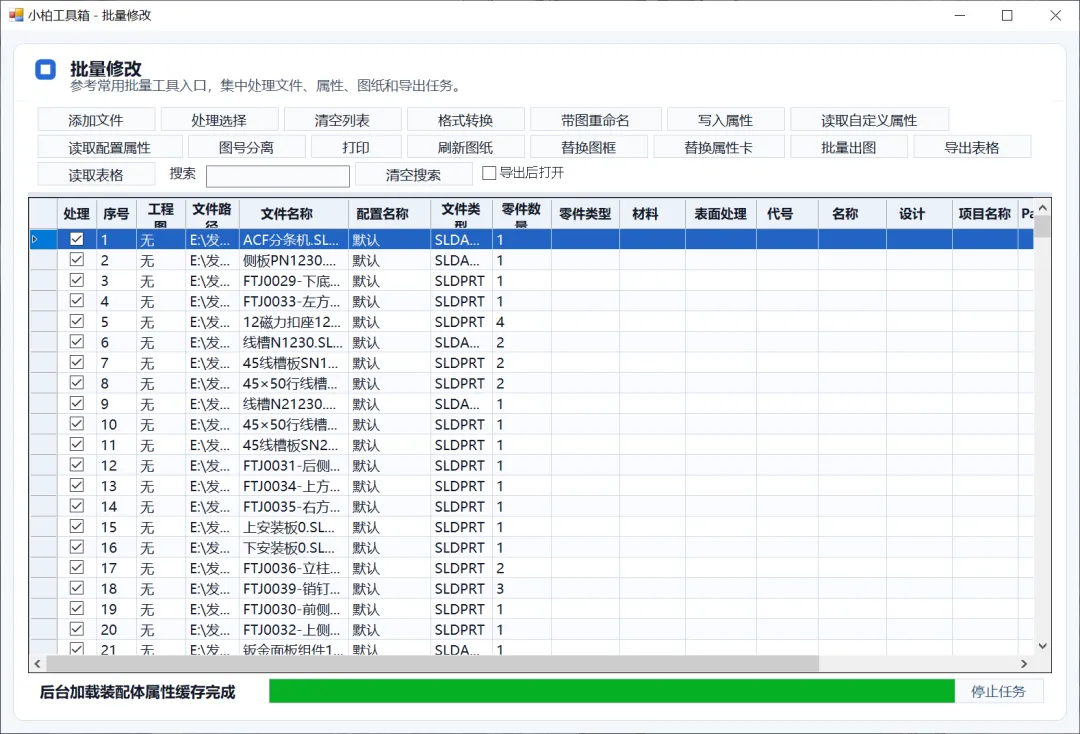This screenshot has width=1080, height=734.
Task: Toggle checkbox of row 20 FTJ0032
Action: coord(76,629)
